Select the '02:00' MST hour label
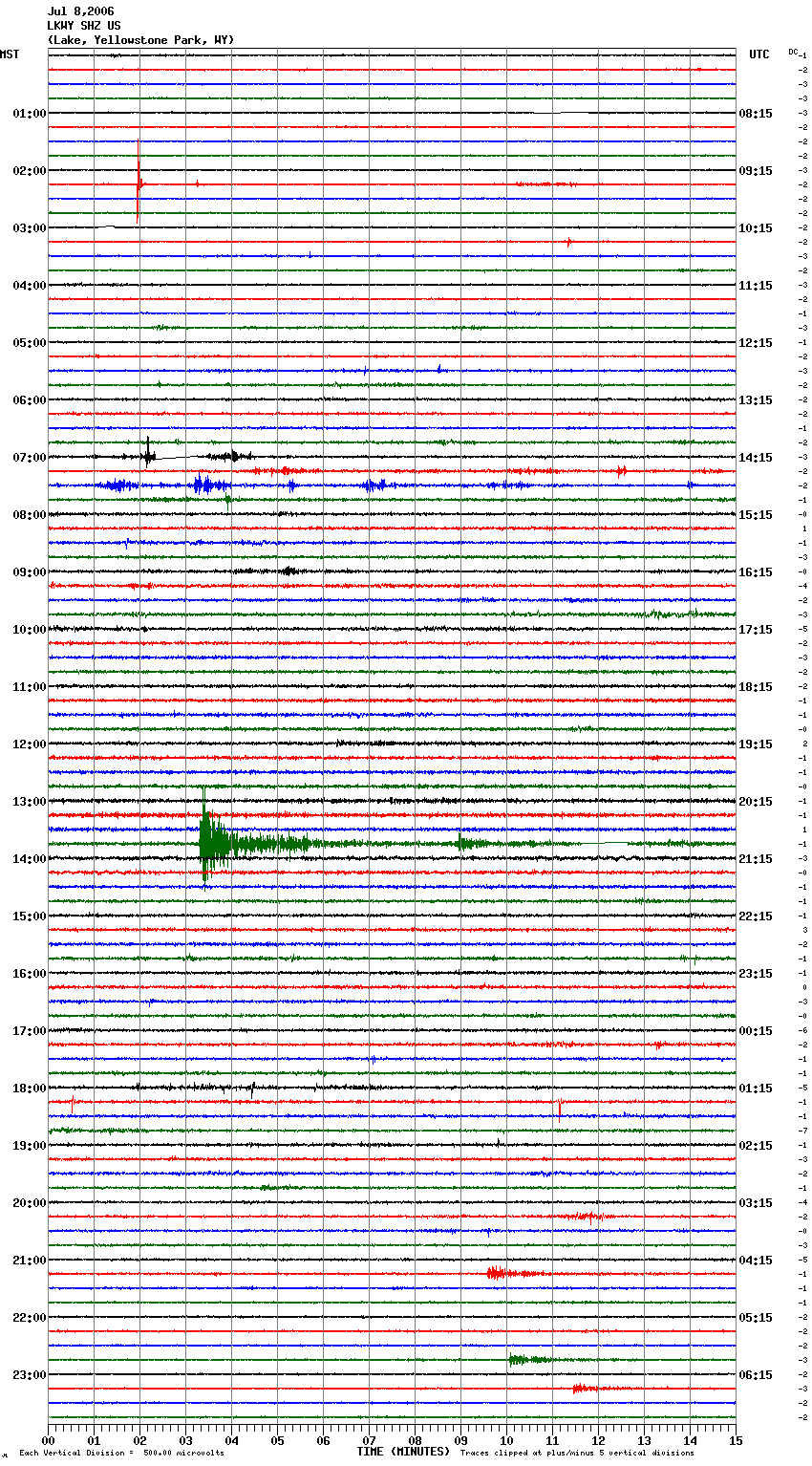The width and height of the screenshot is (812, 1466). tap(29, 171)
